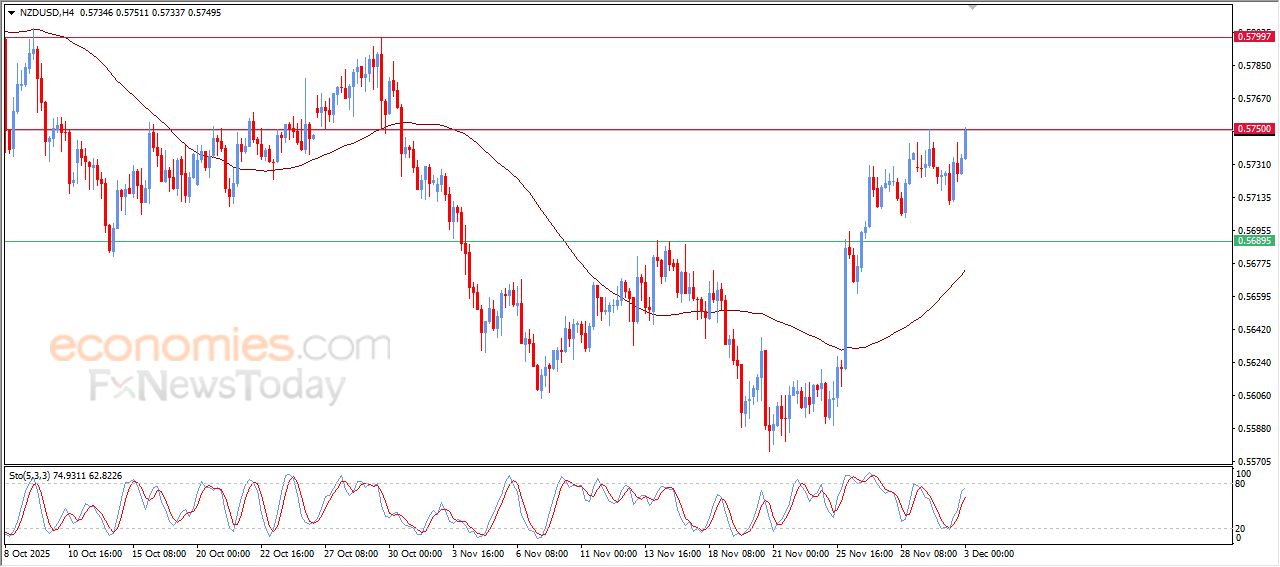Click the 6 Nov 08:00 time axis label
Screen dimensions: 1280x567
(541, 553)
